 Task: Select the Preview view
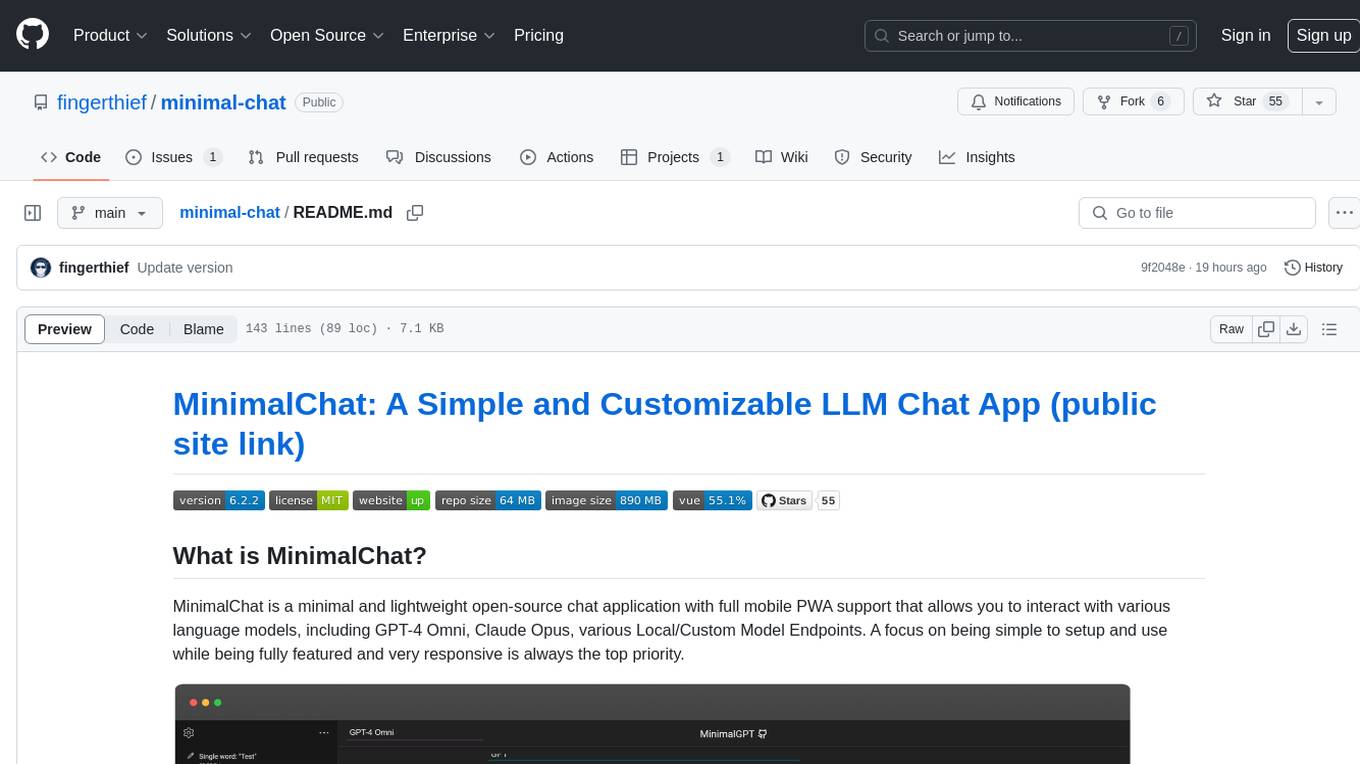[x=65, y=329]
